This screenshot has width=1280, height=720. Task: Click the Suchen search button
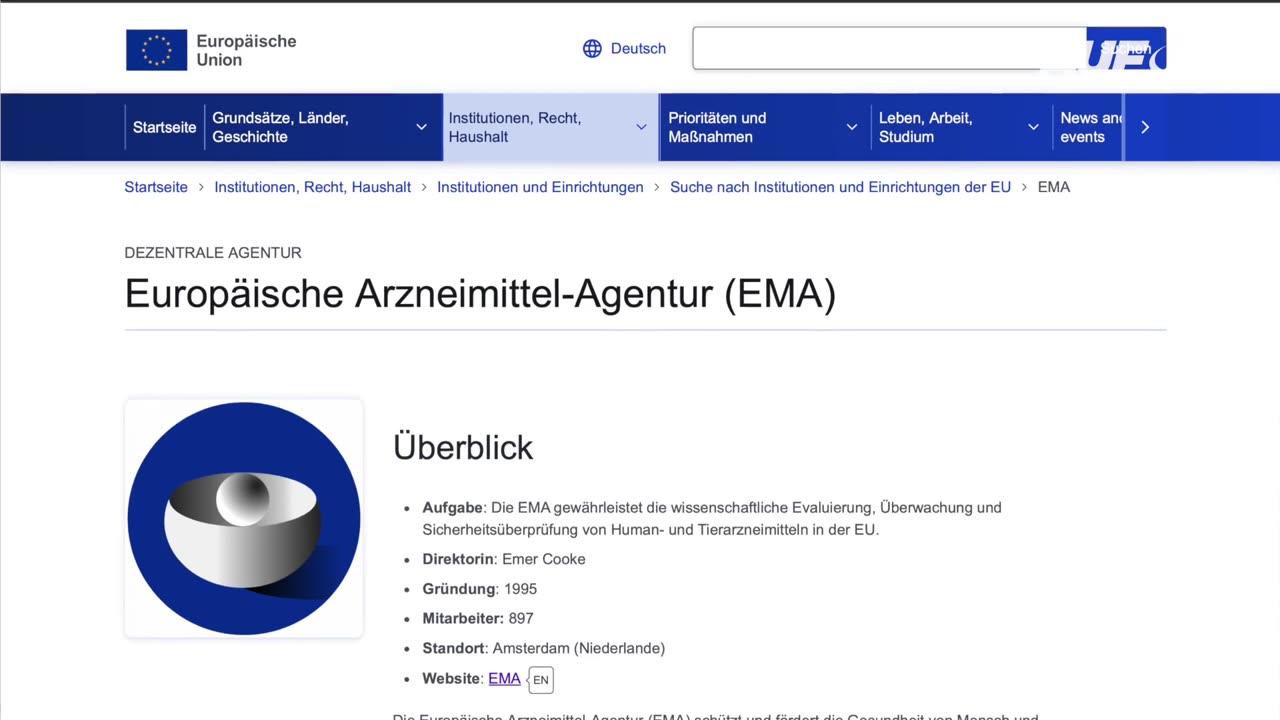click(1126, 48)
